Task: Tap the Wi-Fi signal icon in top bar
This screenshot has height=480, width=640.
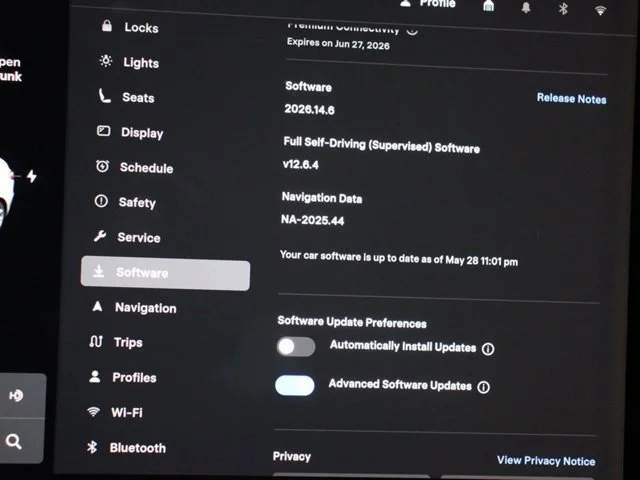Action: pyautogui.click(x=600, y=10)
